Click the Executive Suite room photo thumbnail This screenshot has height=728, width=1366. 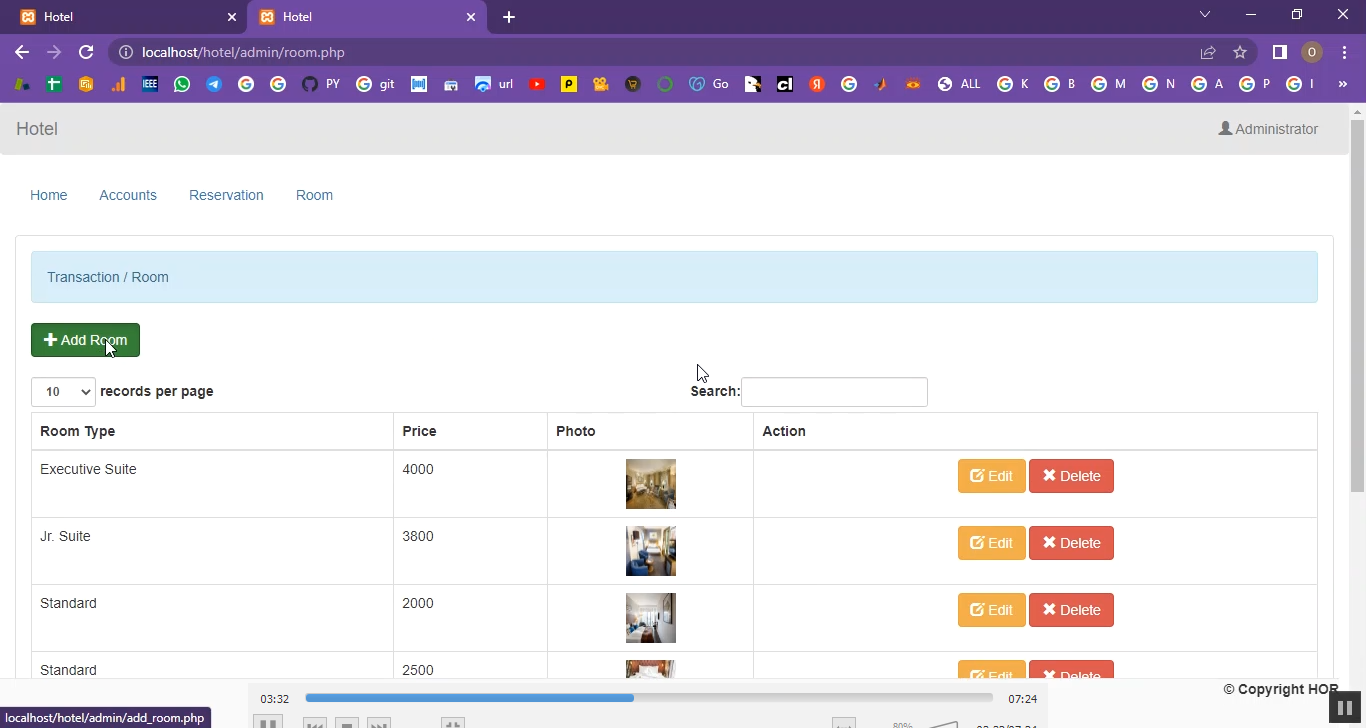650,484
